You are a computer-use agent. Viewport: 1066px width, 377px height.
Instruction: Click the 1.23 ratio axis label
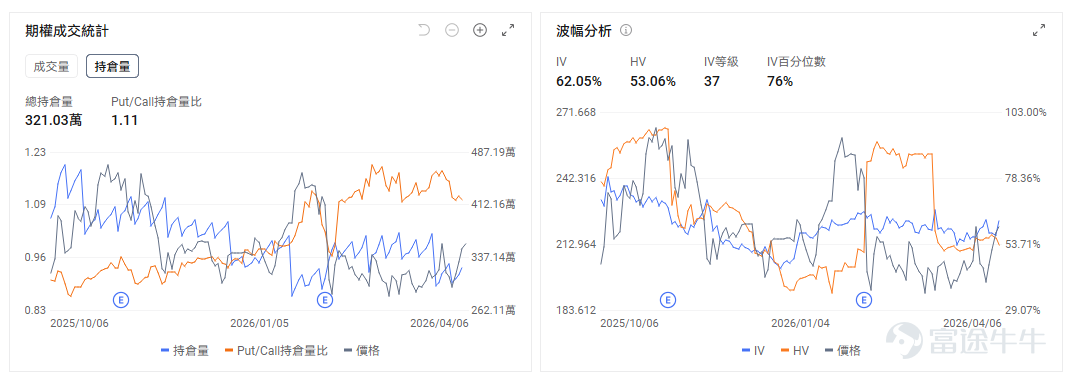[x=35, y=152]
